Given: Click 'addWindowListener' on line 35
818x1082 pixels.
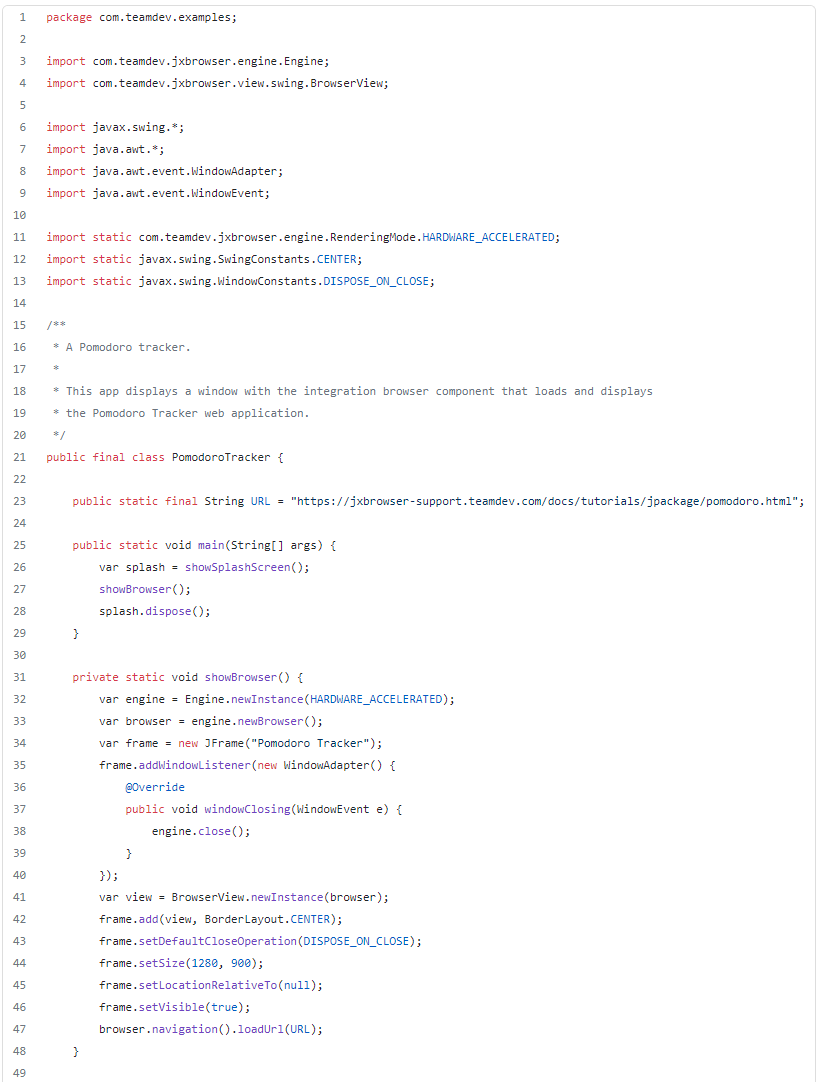Looking at the screenshot, I should click(195, 766).
